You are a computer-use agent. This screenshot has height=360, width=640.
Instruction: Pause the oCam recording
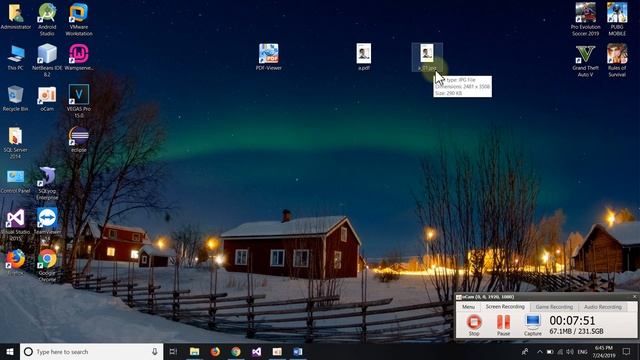pos(503,325)
